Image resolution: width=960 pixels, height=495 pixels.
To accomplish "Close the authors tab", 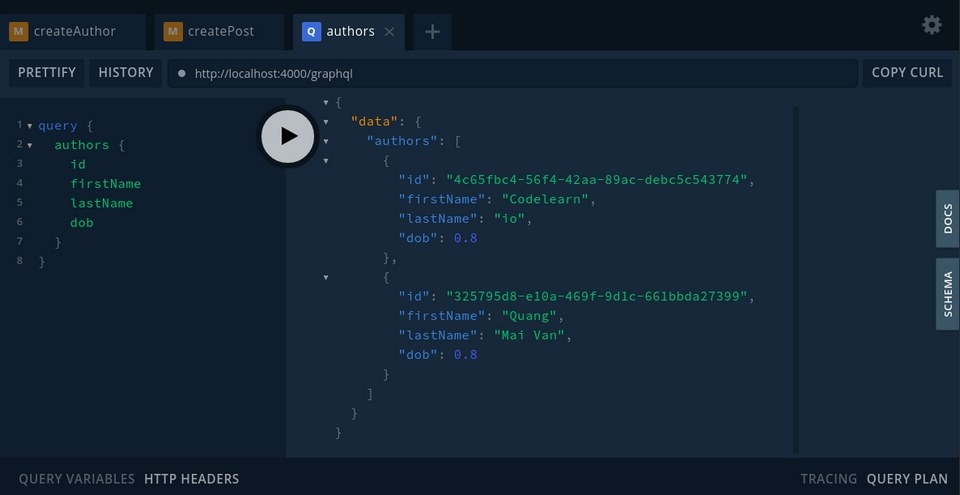I will point(389,32).
